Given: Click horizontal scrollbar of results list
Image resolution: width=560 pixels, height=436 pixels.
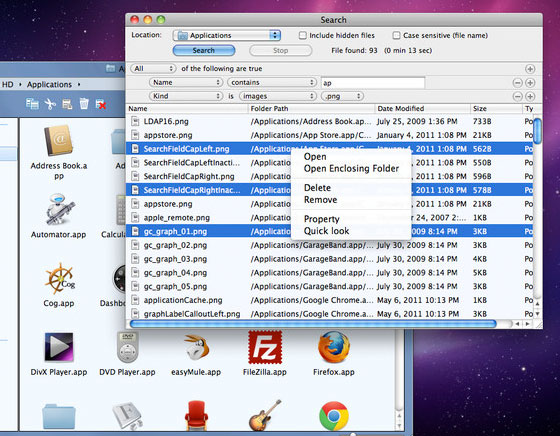Looking at the screenshot, I should pos(313,324).
